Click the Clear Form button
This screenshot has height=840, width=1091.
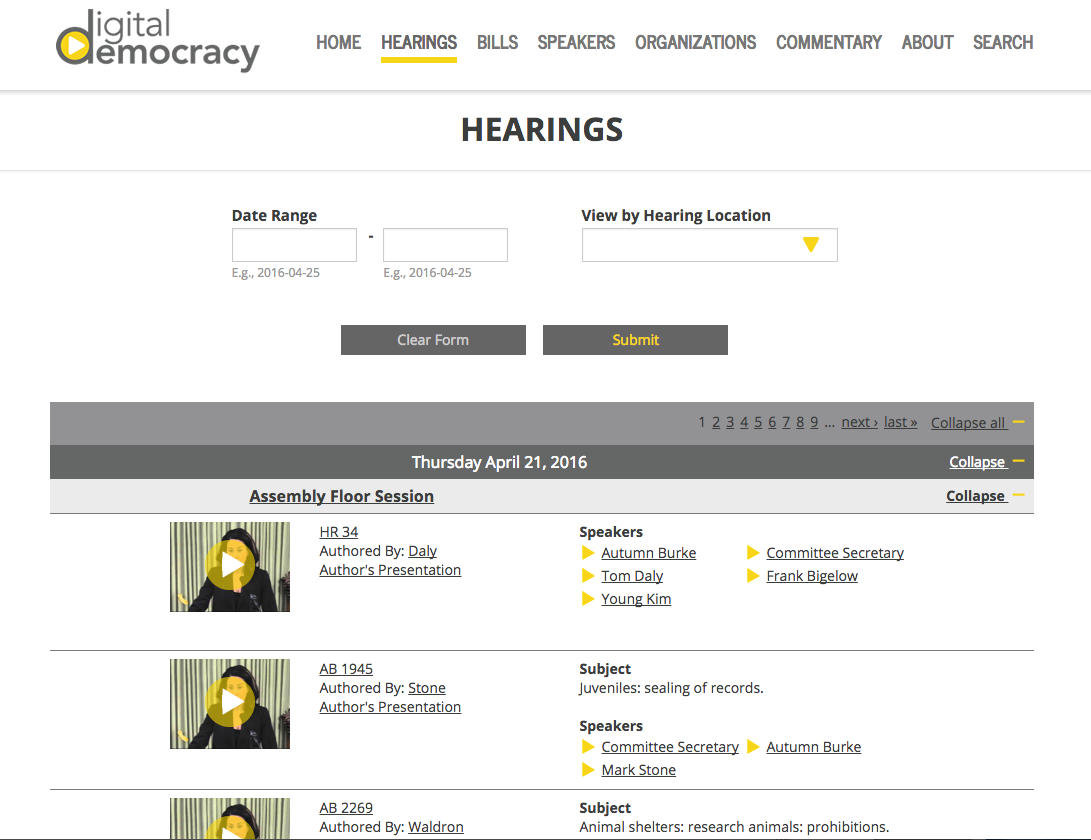point(433,340)
